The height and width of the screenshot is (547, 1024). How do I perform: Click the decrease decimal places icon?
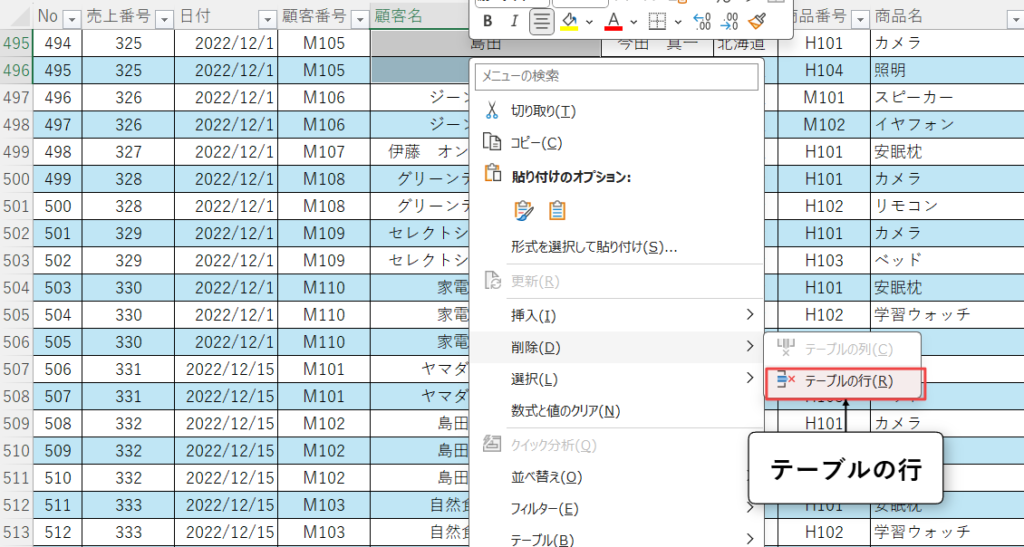coord(729,21)
